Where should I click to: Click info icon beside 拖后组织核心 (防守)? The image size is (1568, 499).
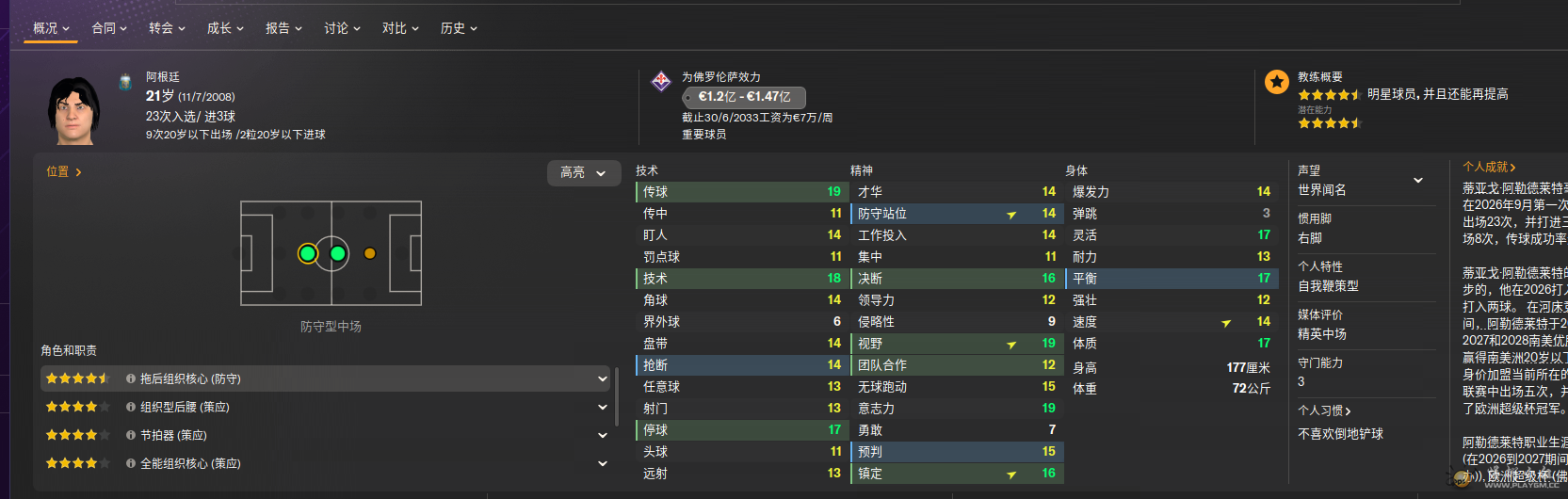[x=131, y=378]
